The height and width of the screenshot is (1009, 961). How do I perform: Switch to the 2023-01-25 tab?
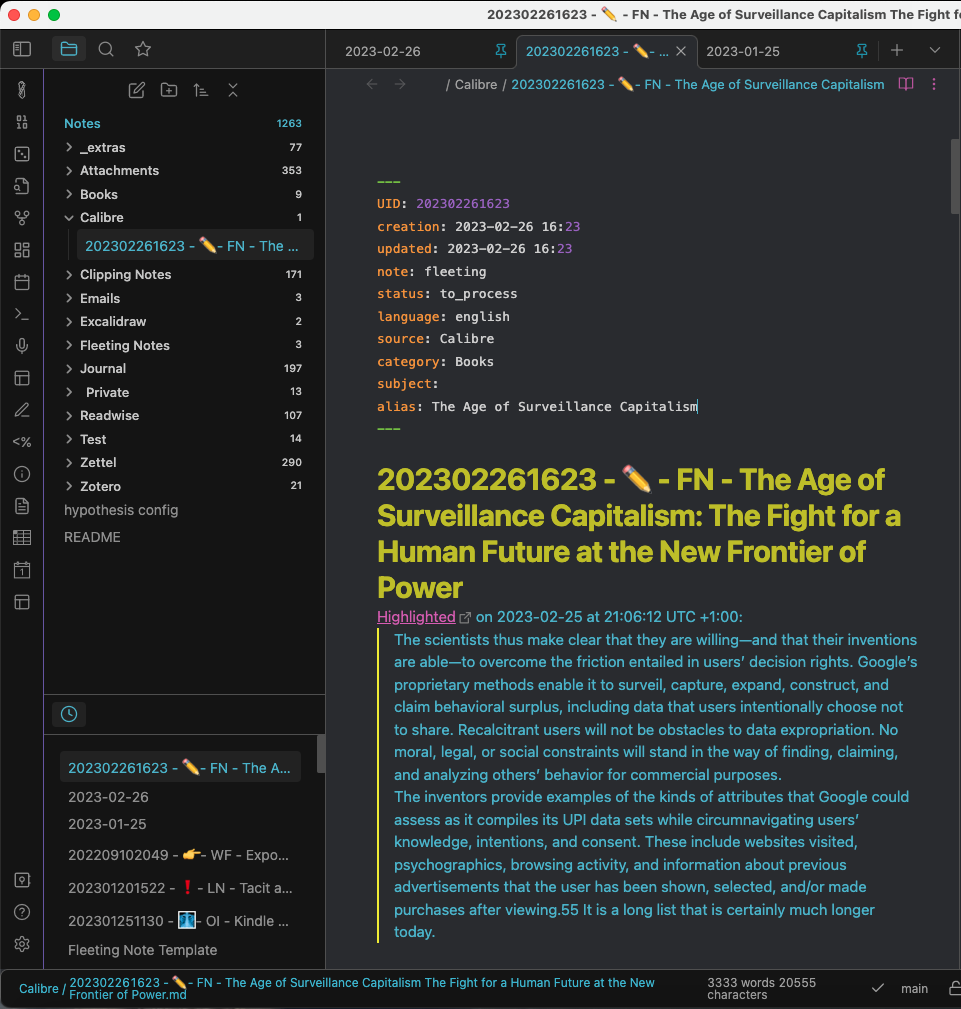(743, 51)
